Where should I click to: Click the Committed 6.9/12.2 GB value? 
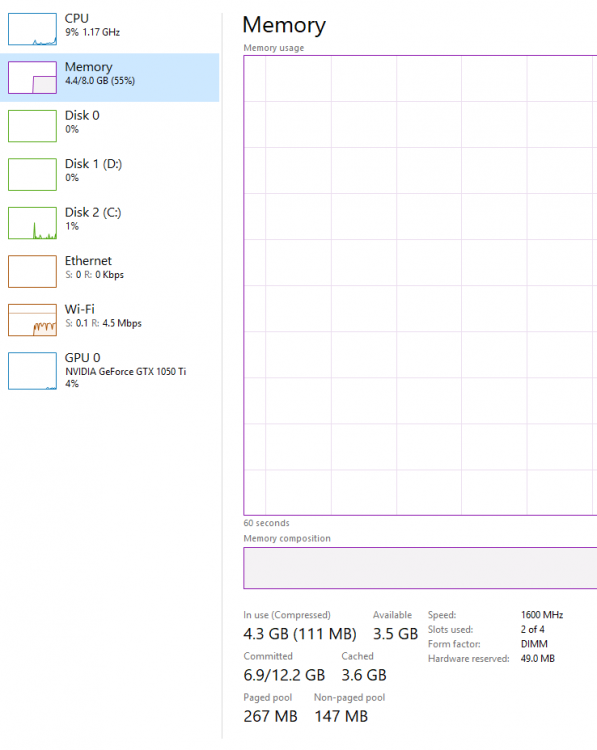pyautogui.click(x=284, y=675)
